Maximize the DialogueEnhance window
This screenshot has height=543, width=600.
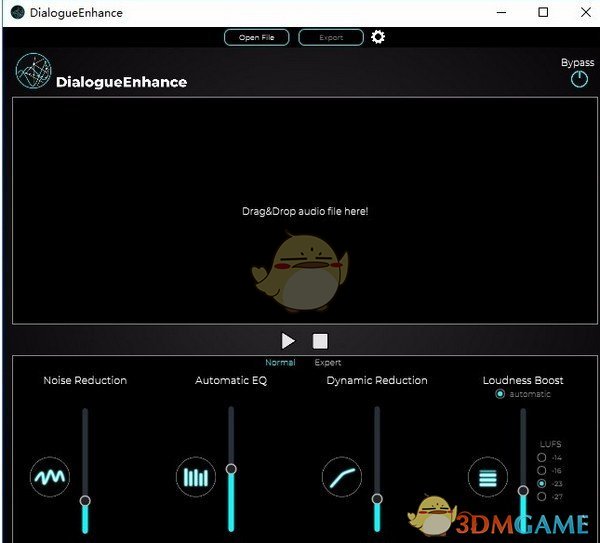point(543,12)
